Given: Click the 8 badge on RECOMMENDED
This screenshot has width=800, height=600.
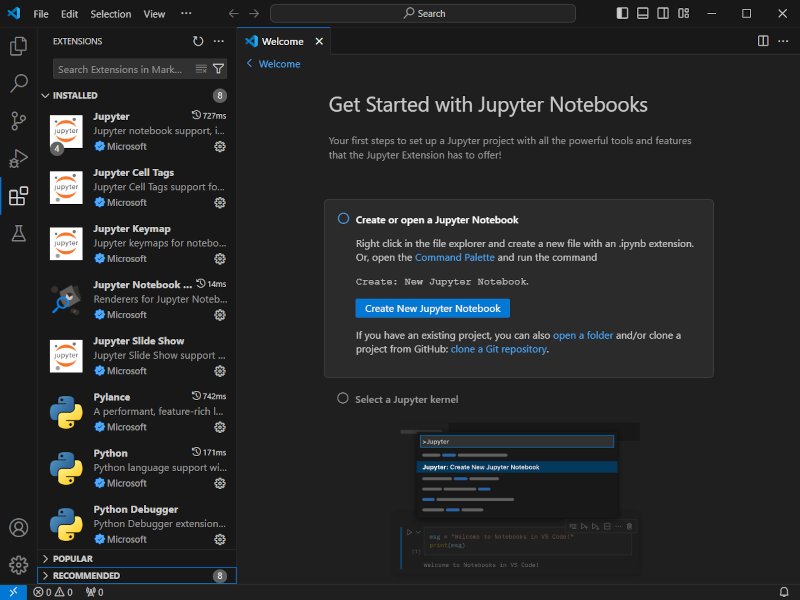Looking at the screenshot, I should [220, 576].
